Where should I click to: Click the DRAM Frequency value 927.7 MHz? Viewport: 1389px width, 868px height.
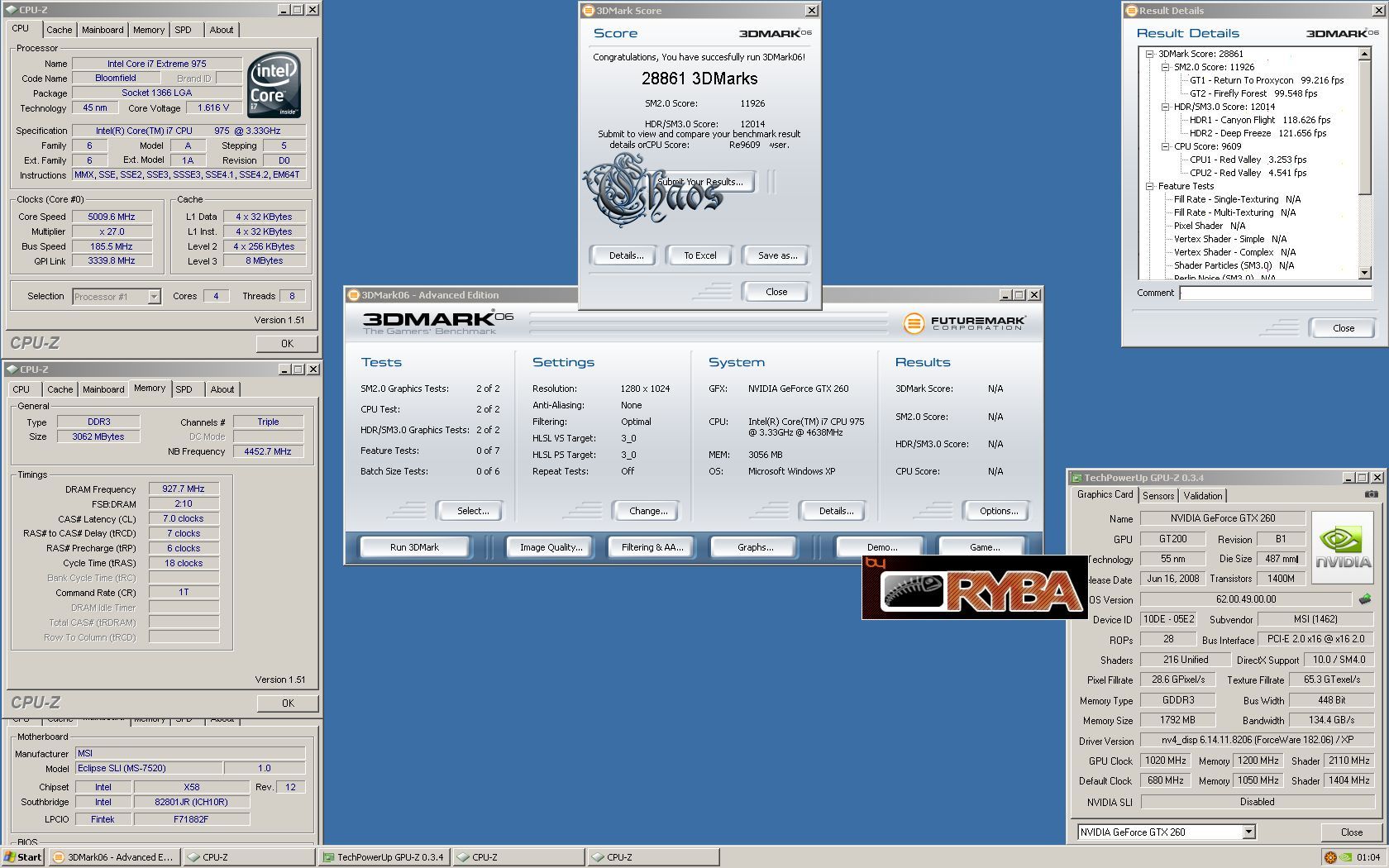(184, 489)
